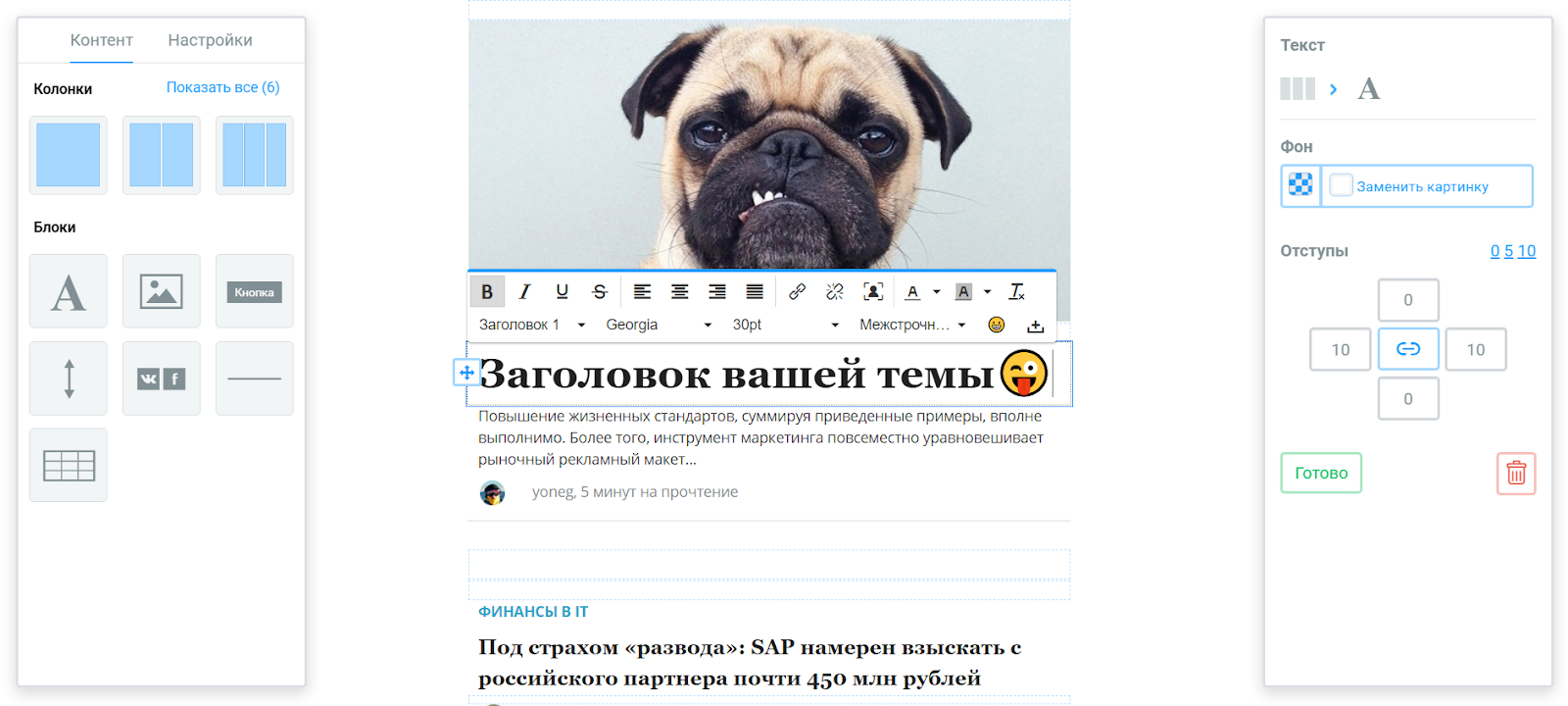Open the Georgia font dropdown
Viewport: 1568px width, 706px height.
point(659,325)
